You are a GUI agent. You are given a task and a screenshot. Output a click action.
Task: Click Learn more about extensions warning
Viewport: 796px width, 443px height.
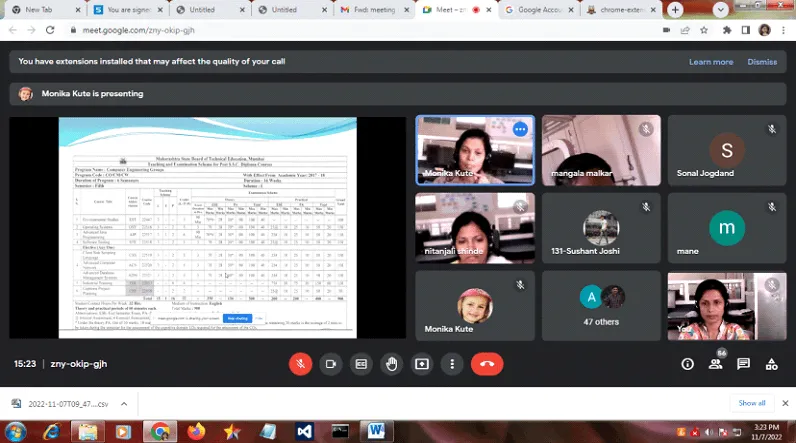tap(711, 62)
